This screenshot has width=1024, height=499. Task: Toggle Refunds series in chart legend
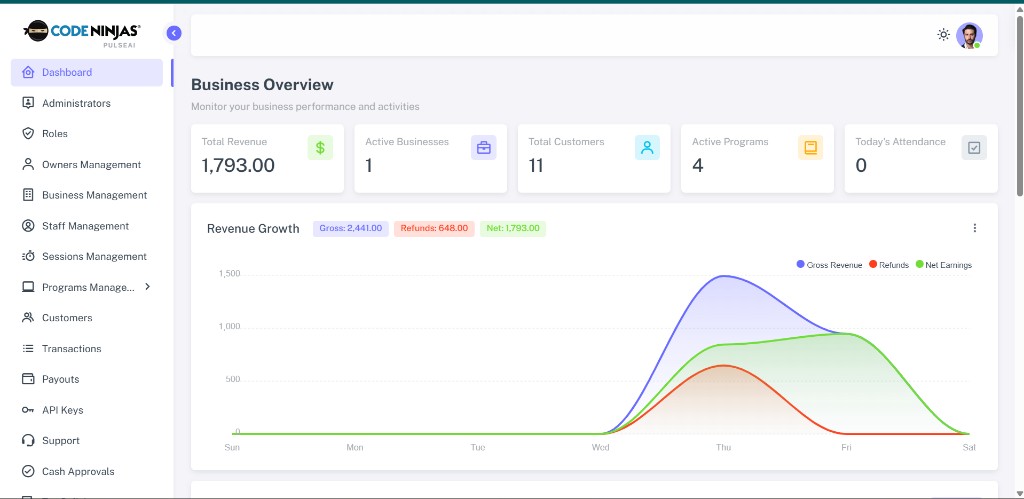tap(889, 265)
